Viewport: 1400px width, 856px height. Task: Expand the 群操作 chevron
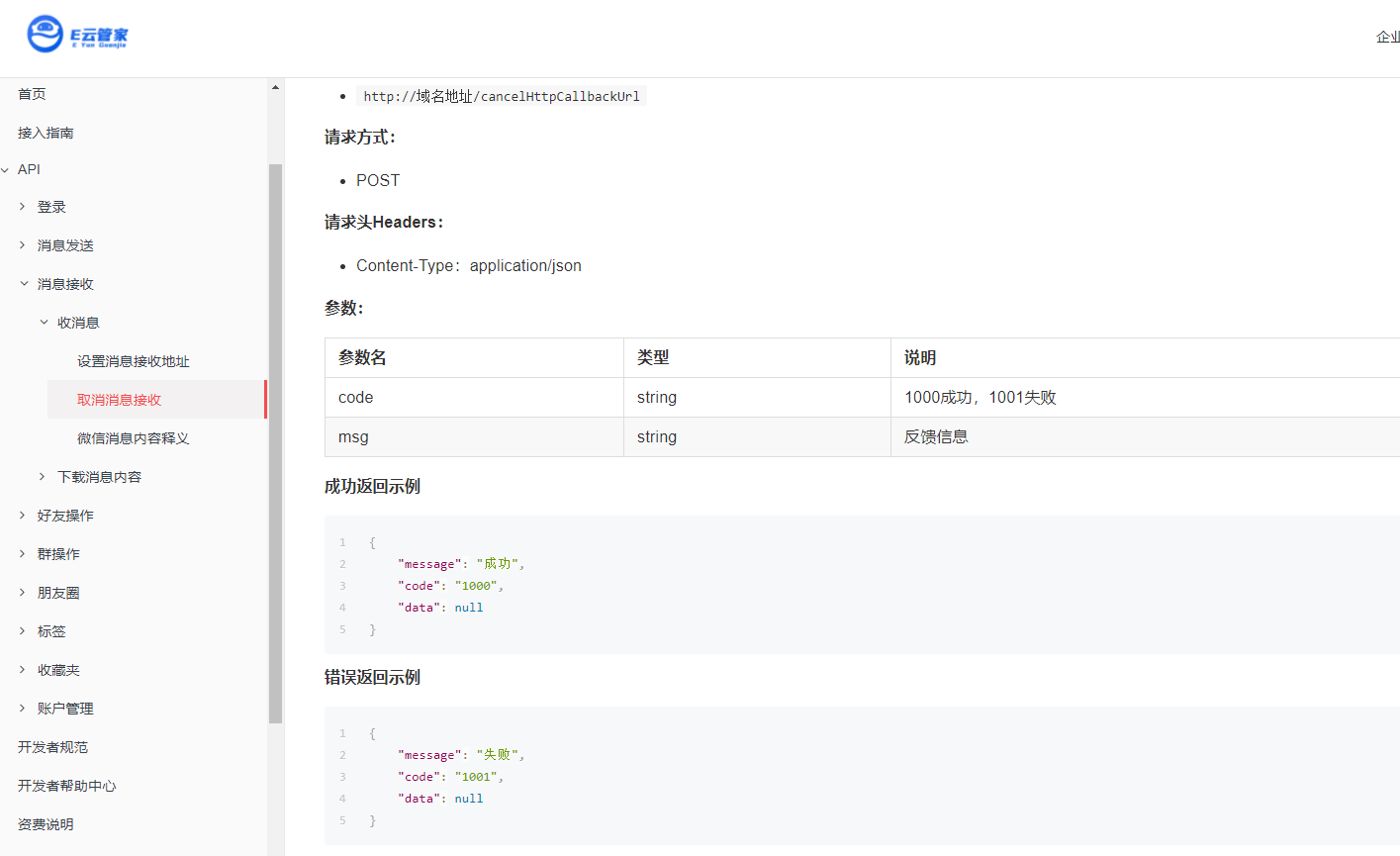tap(23, 554)
